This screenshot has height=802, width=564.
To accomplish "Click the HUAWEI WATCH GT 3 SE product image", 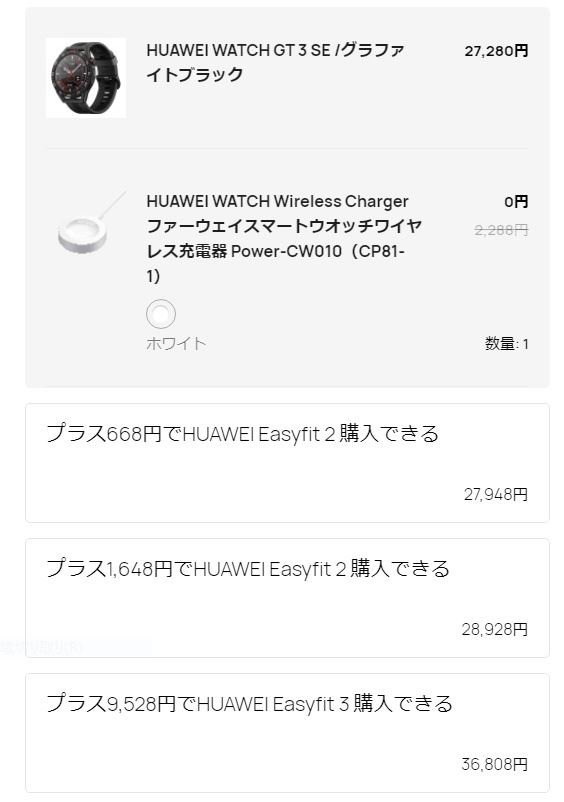I will (86, 78).
